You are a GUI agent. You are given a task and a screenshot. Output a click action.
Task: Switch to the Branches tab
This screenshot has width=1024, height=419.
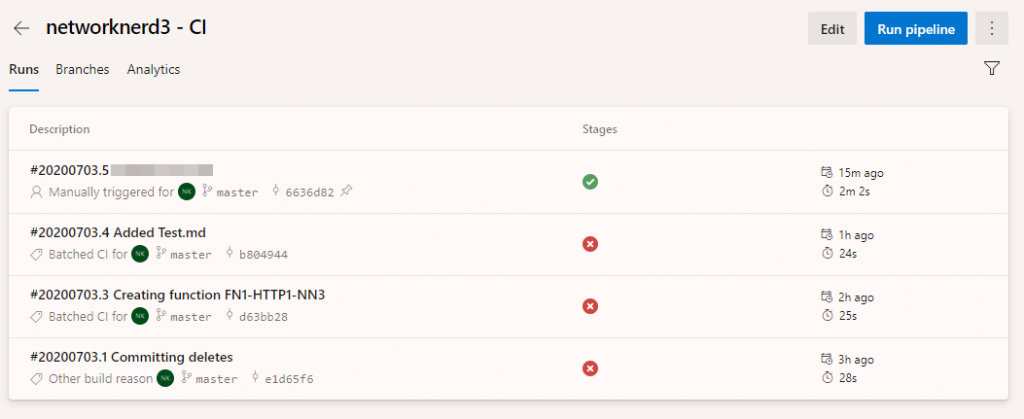pos(82,69)
